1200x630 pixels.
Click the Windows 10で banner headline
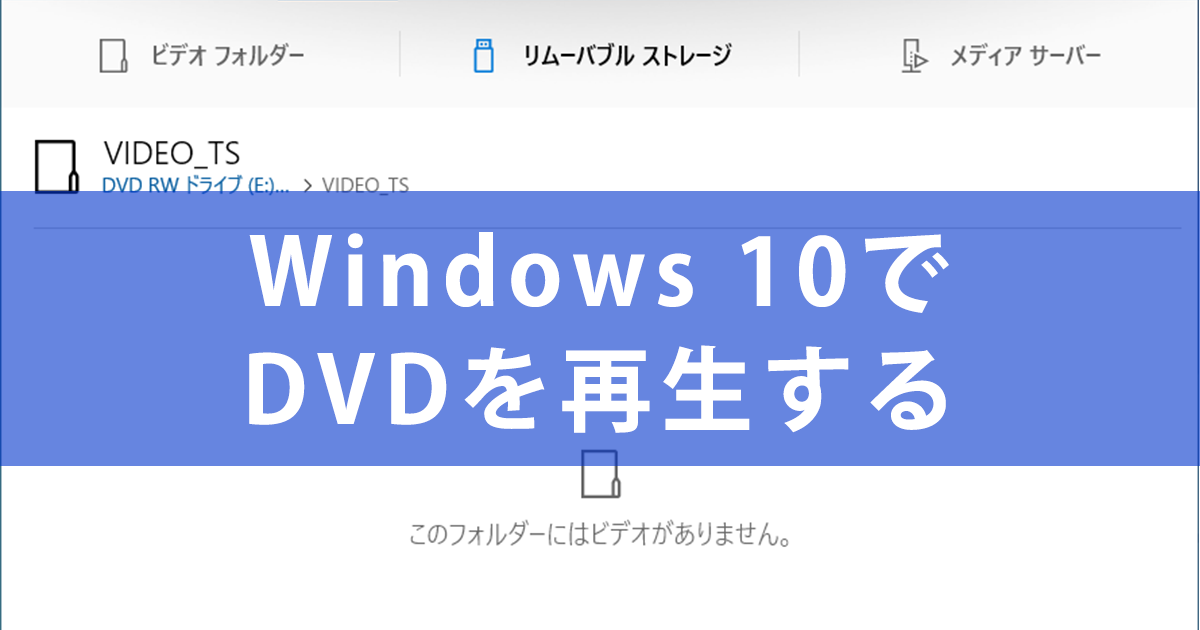point(596,276)
